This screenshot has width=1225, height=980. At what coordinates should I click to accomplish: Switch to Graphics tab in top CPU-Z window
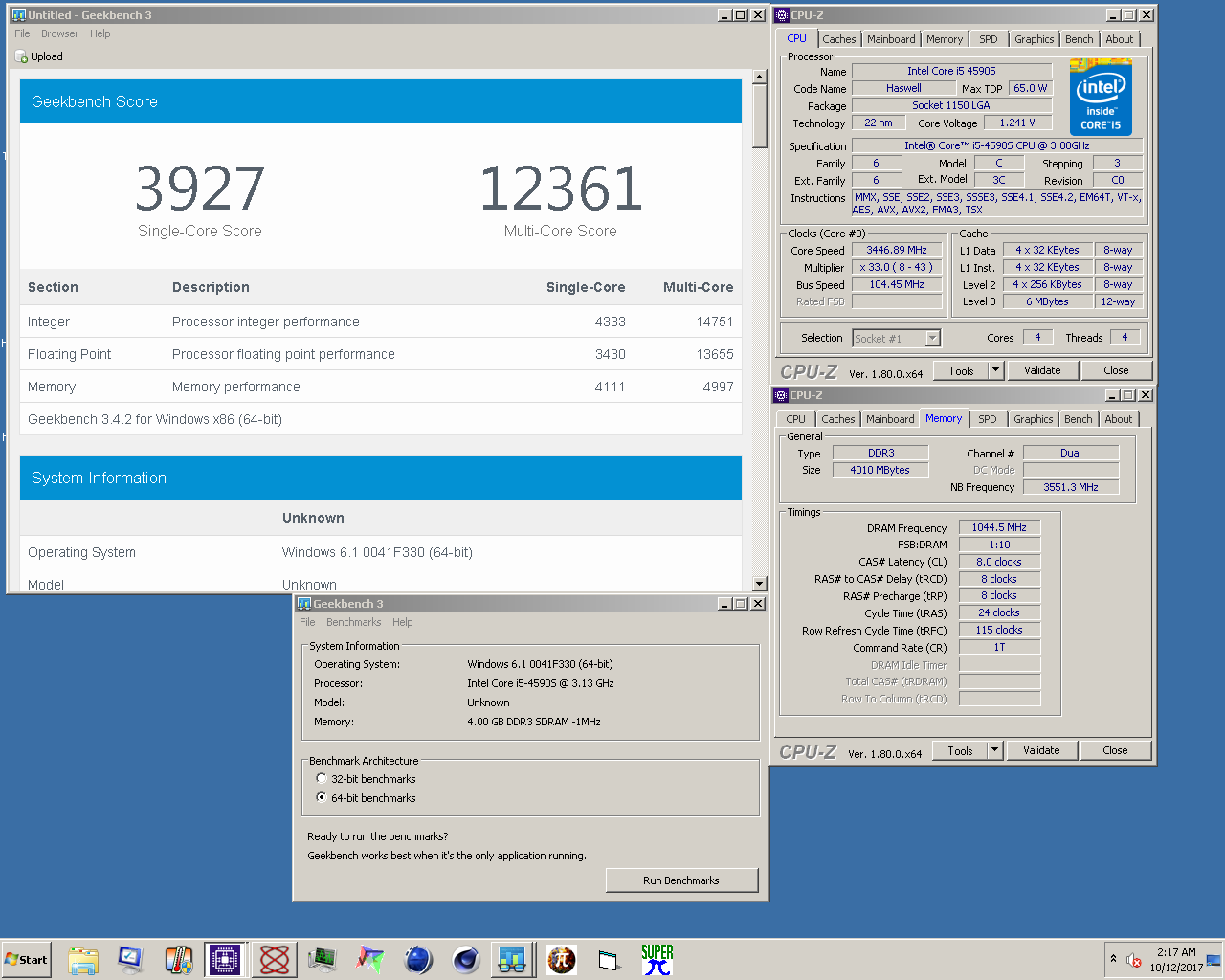coord(1035,39)
